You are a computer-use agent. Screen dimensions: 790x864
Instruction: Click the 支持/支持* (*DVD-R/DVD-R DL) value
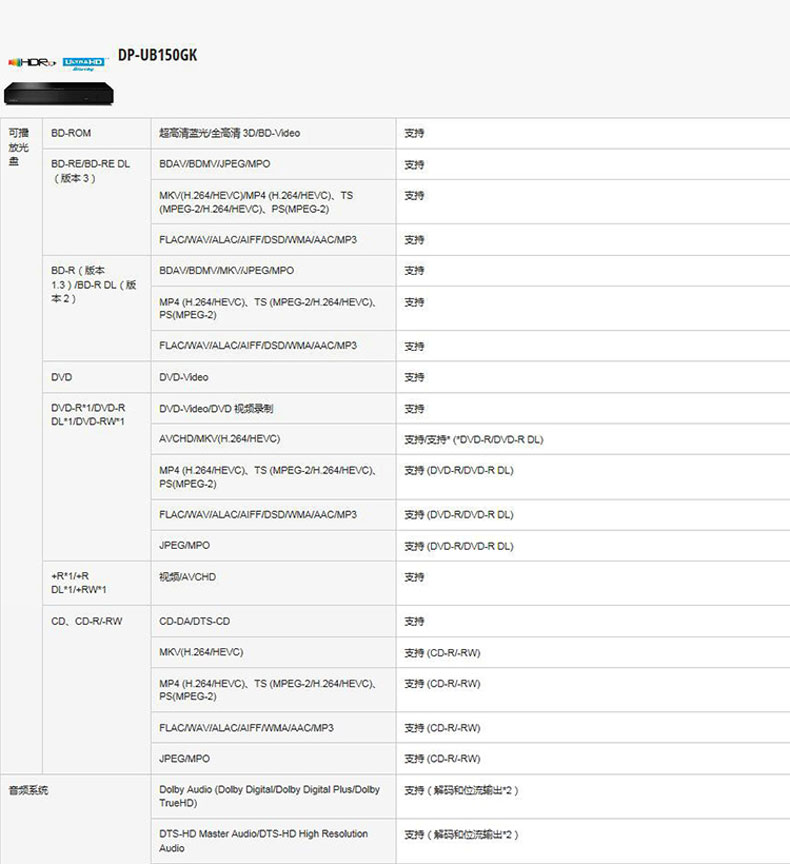click(473, 440)
